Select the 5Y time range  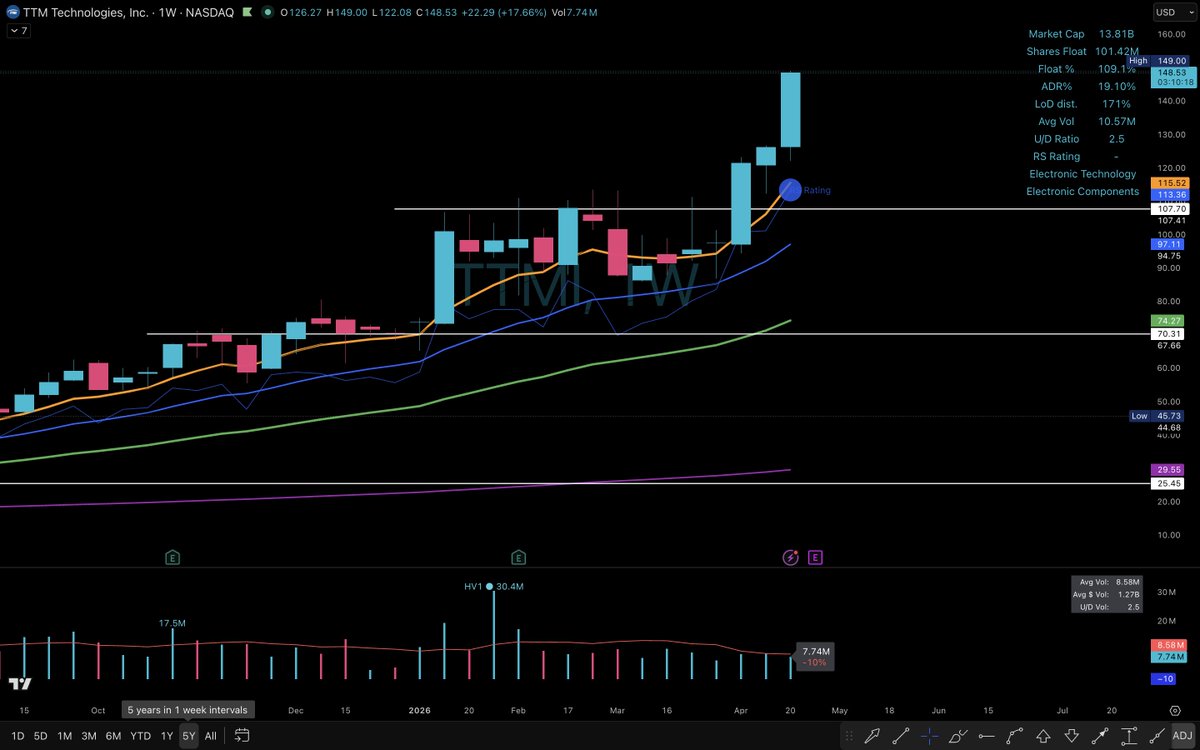click(x=189, y=736)
